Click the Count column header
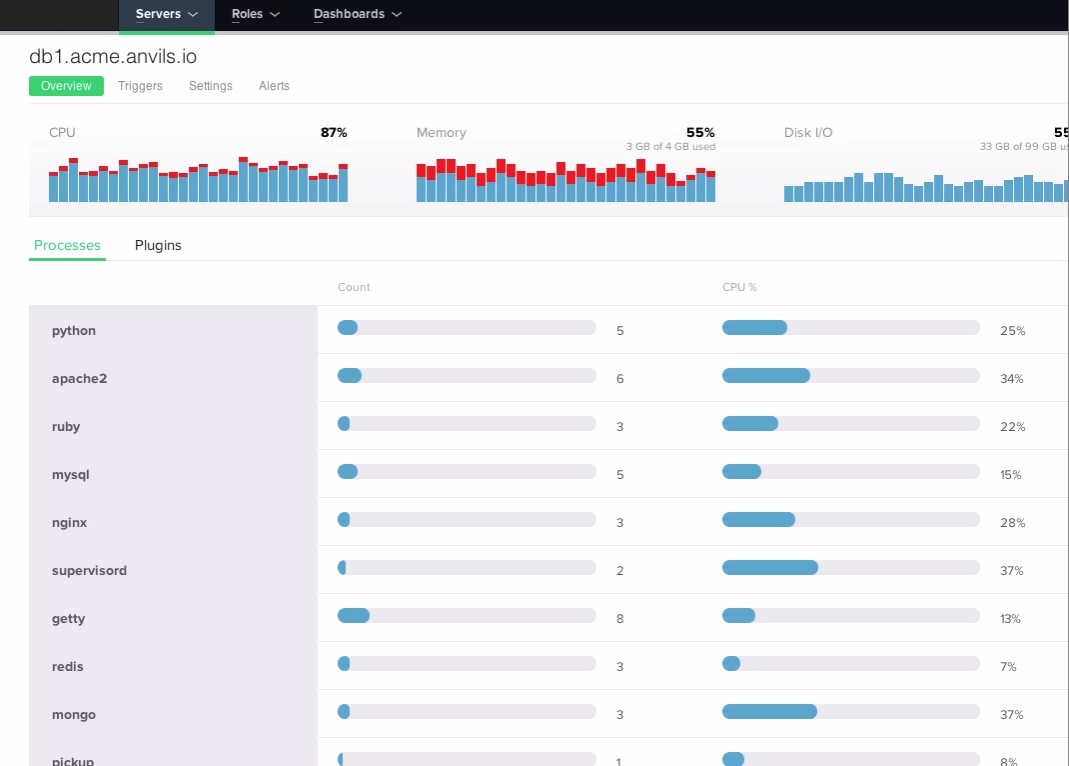This screenshot has height=766, width=1069. click(x=354, y=287)
